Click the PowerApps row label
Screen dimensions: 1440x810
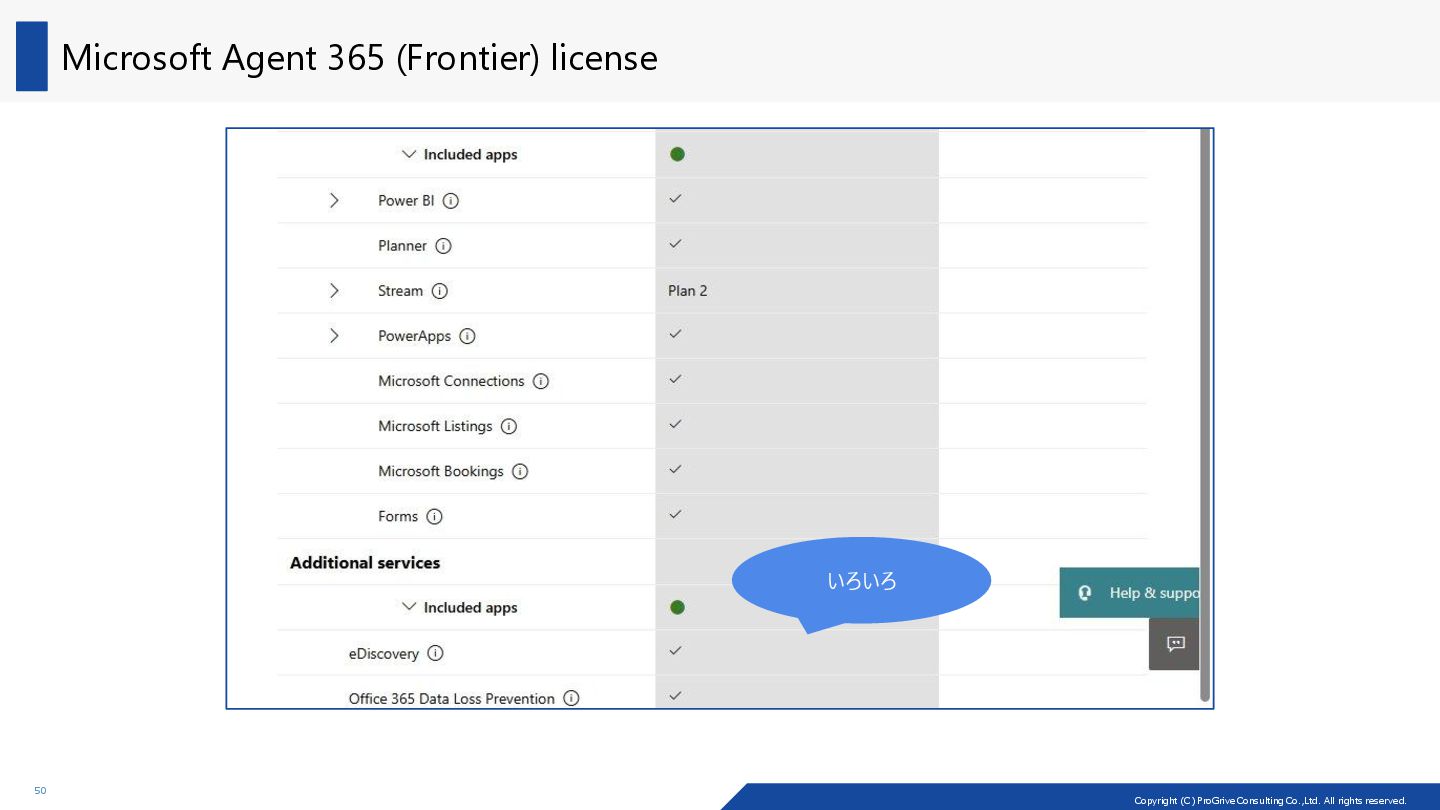(x=414, y=336)
